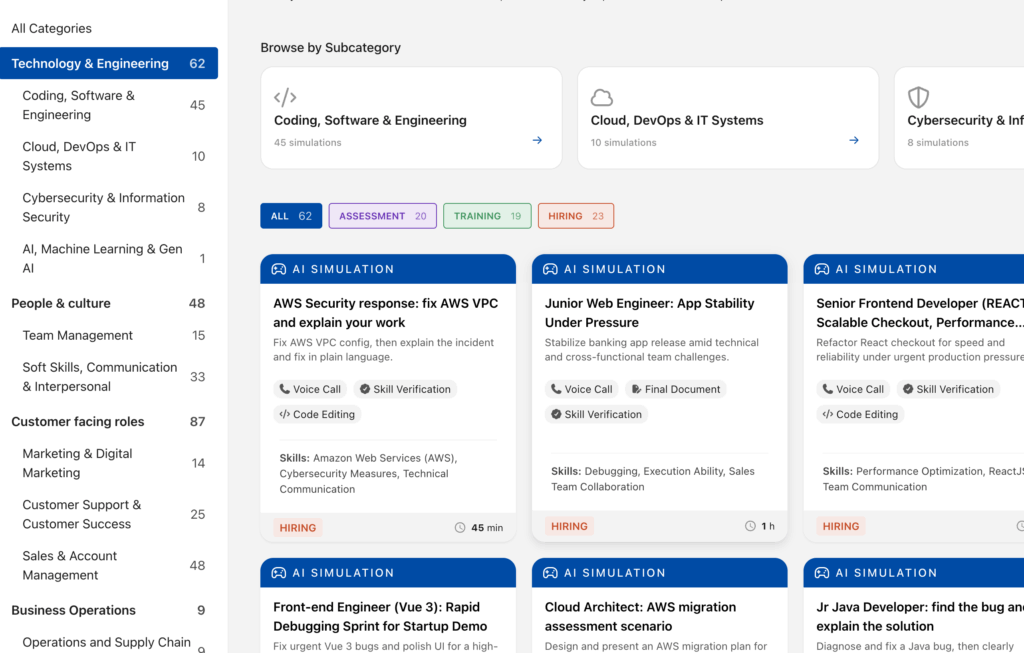1024x653 pixels.
Task: Filter simulations by HIRING
Action: click(x=575, y=216)
